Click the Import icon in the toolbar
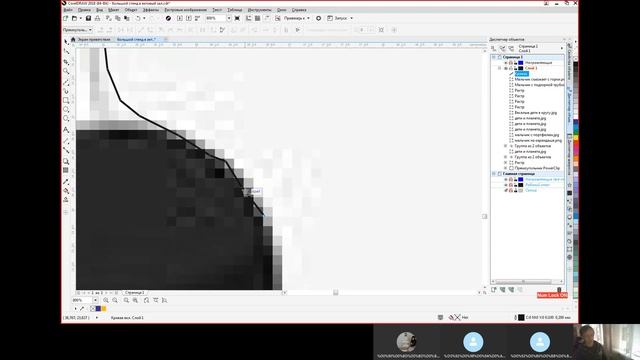Viewport: 640px width, 360px height. [180, 18]
